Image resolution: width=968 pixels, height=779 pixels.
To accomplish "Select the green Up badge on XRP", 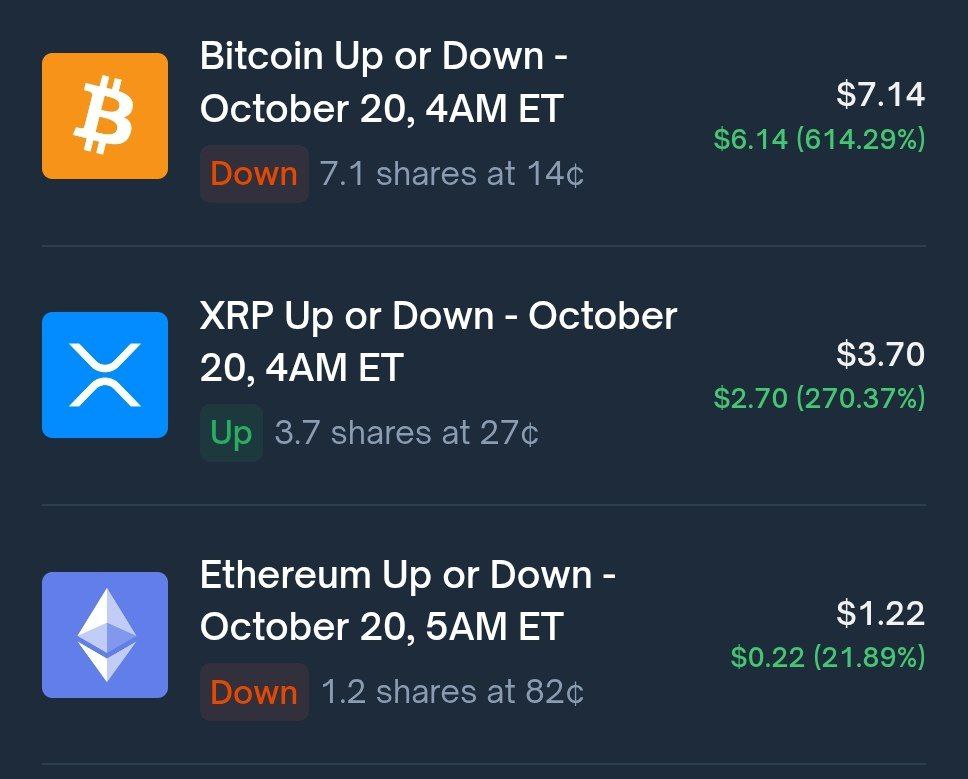I will pos(231,433).
